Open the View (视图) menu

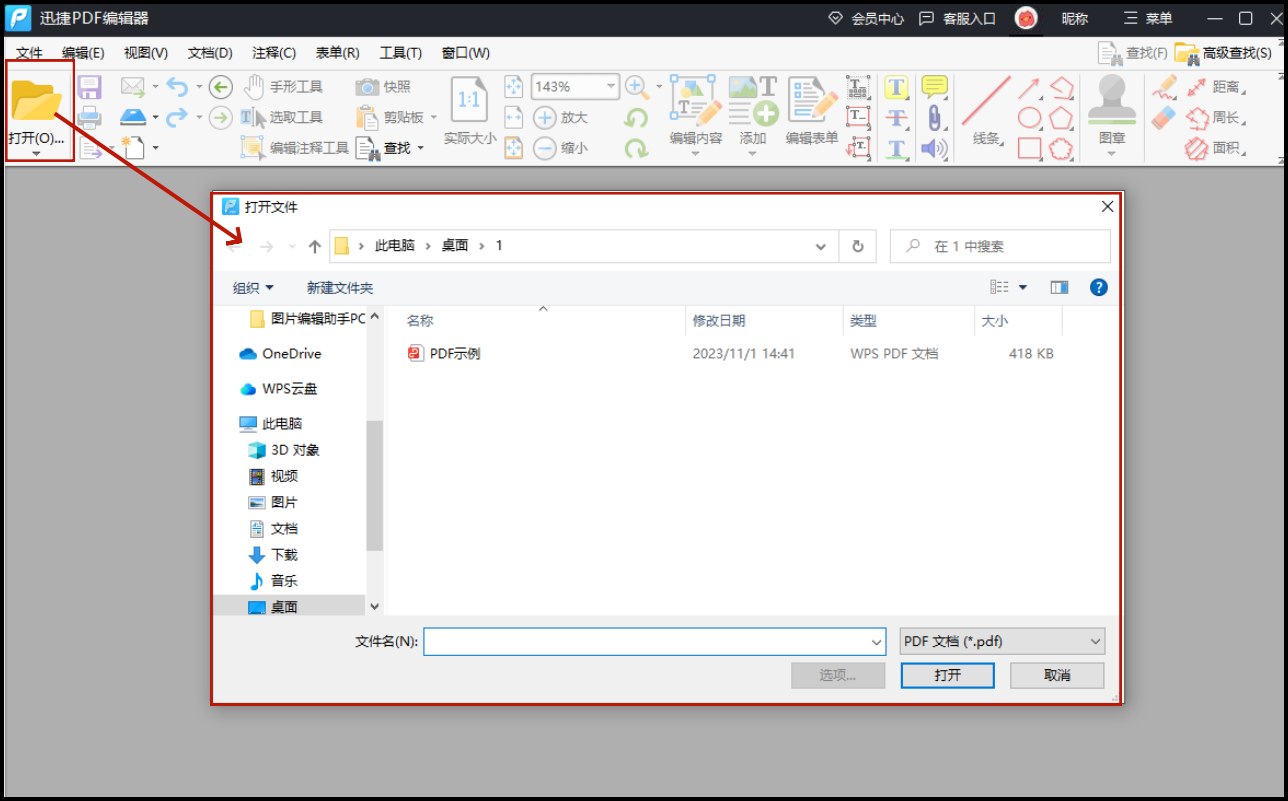coord(146,53)
